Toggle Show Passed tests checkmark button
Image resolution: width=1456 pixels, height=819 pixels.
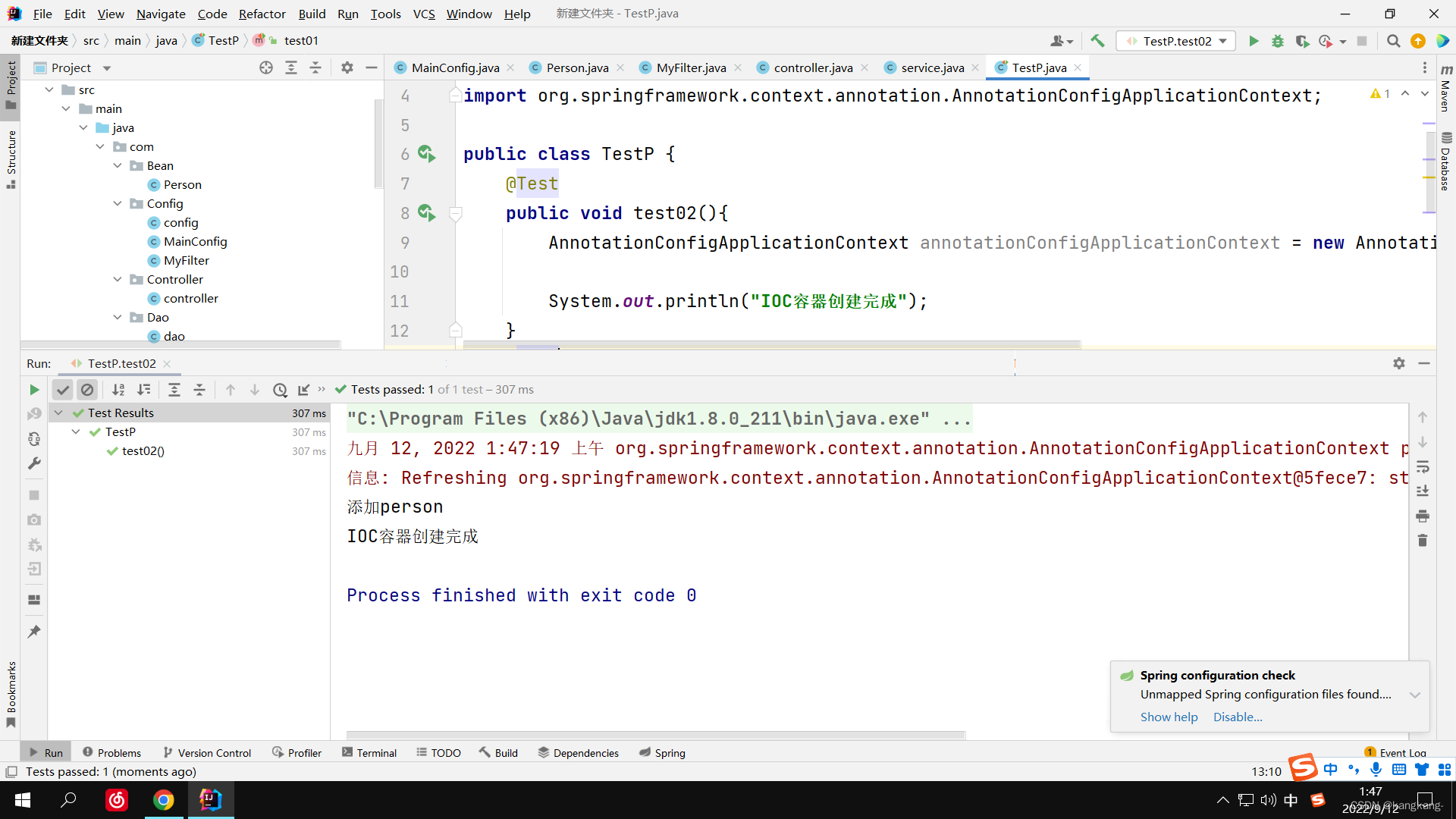tap(63, 390)
